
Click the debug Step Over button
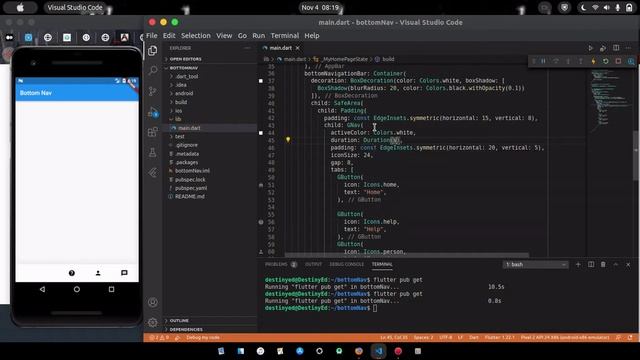click(x=556, y=61)
